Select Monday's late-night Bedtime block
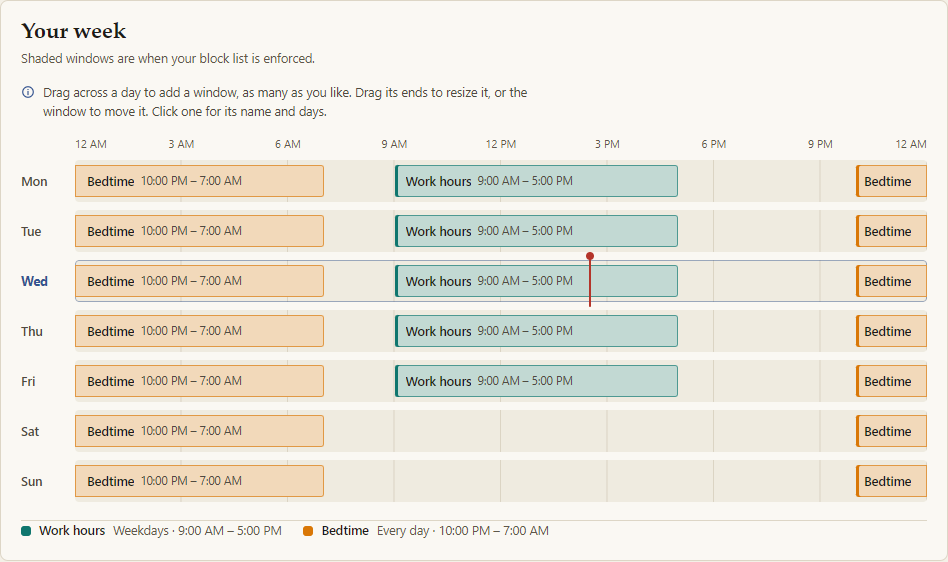 (x=891, y=181)
